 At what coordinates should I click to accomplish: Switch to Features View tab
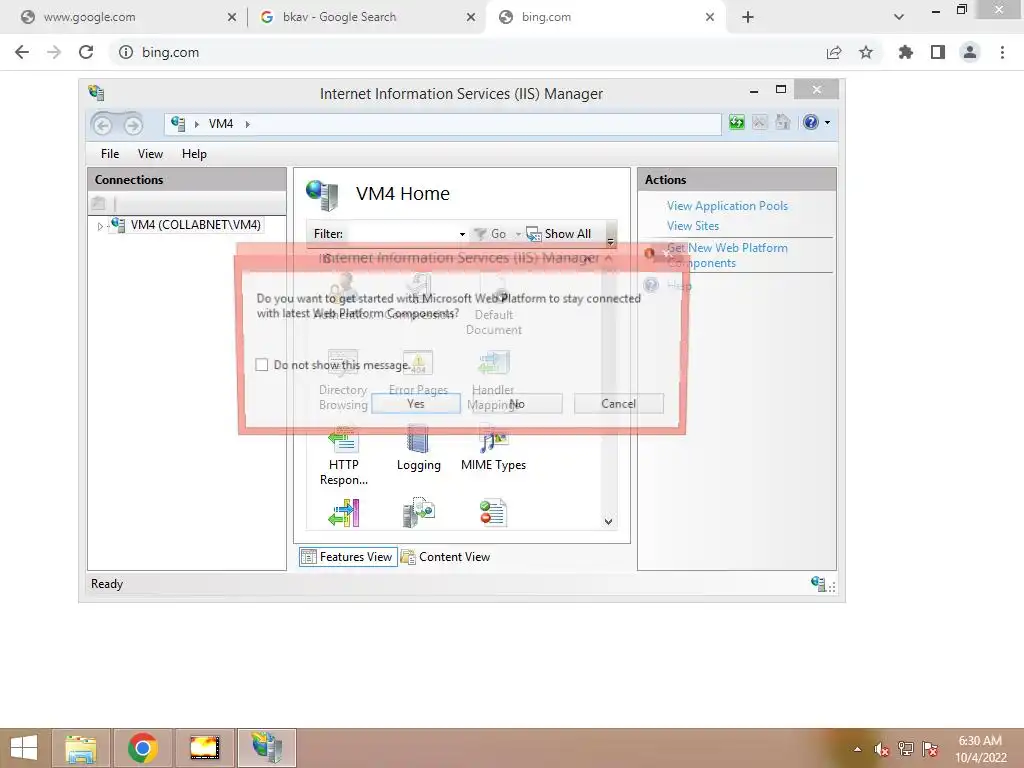(x=348, y=556)
